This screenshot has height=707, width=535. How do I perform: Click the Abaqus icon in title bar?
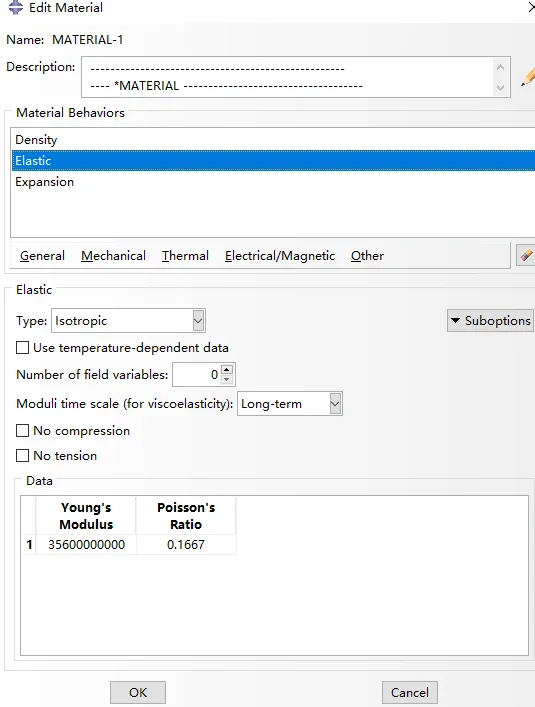point(15,7)
